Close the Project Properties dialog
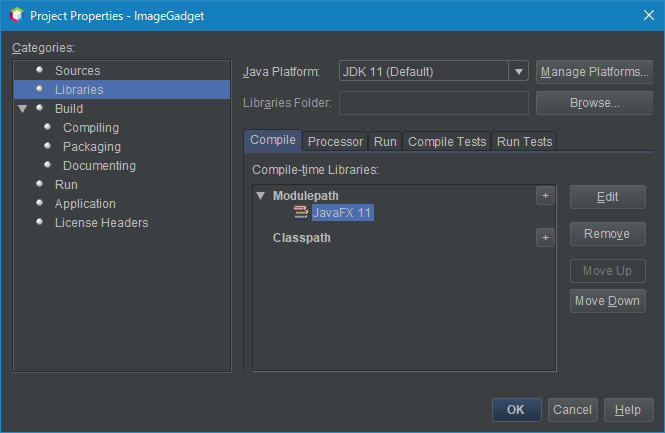Image resolution: width=665 pixels, height=433 pixels. click(648, 15)
